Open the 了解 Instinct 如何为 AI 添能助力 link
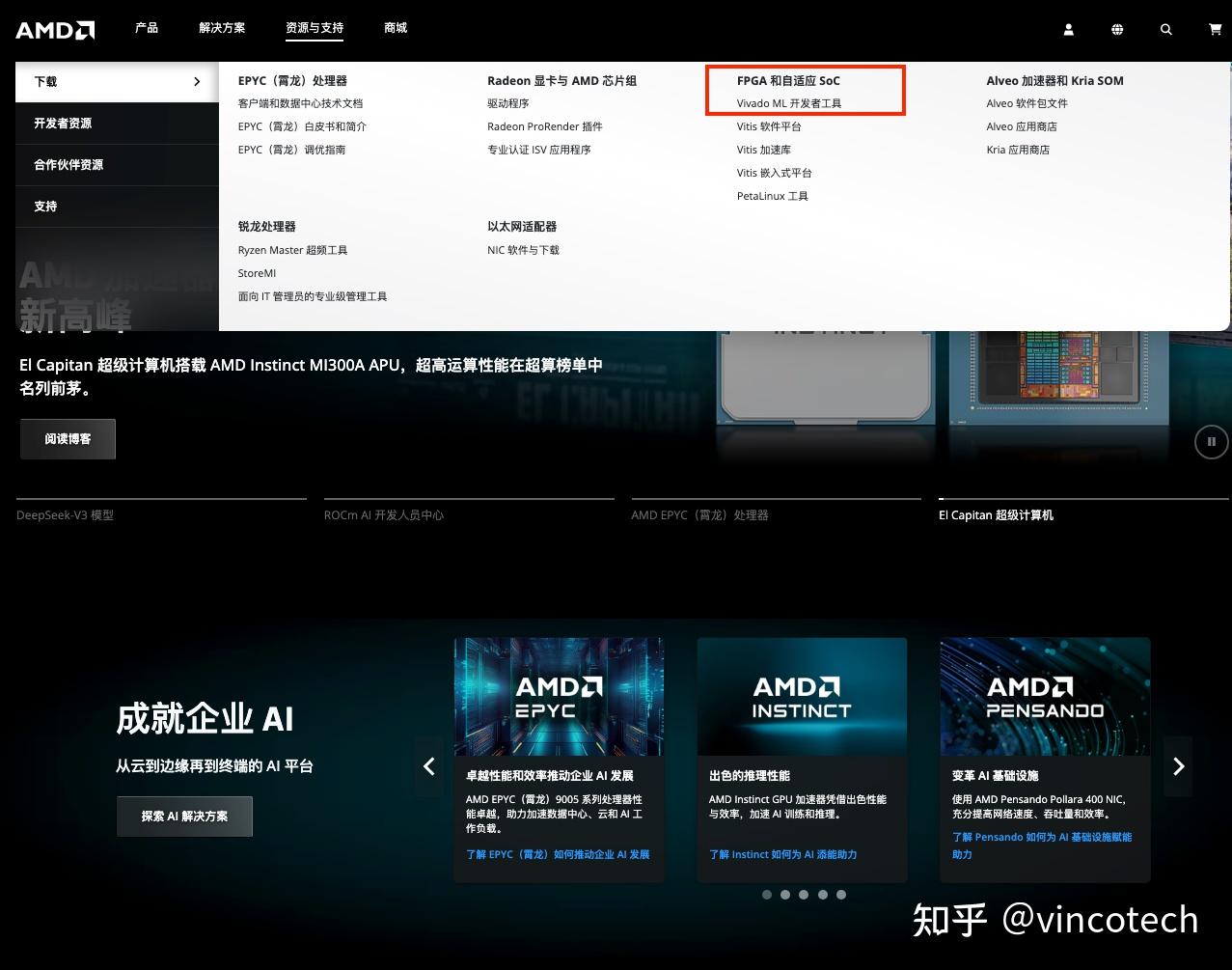The image size is (1232, 970). click(782, 854)
